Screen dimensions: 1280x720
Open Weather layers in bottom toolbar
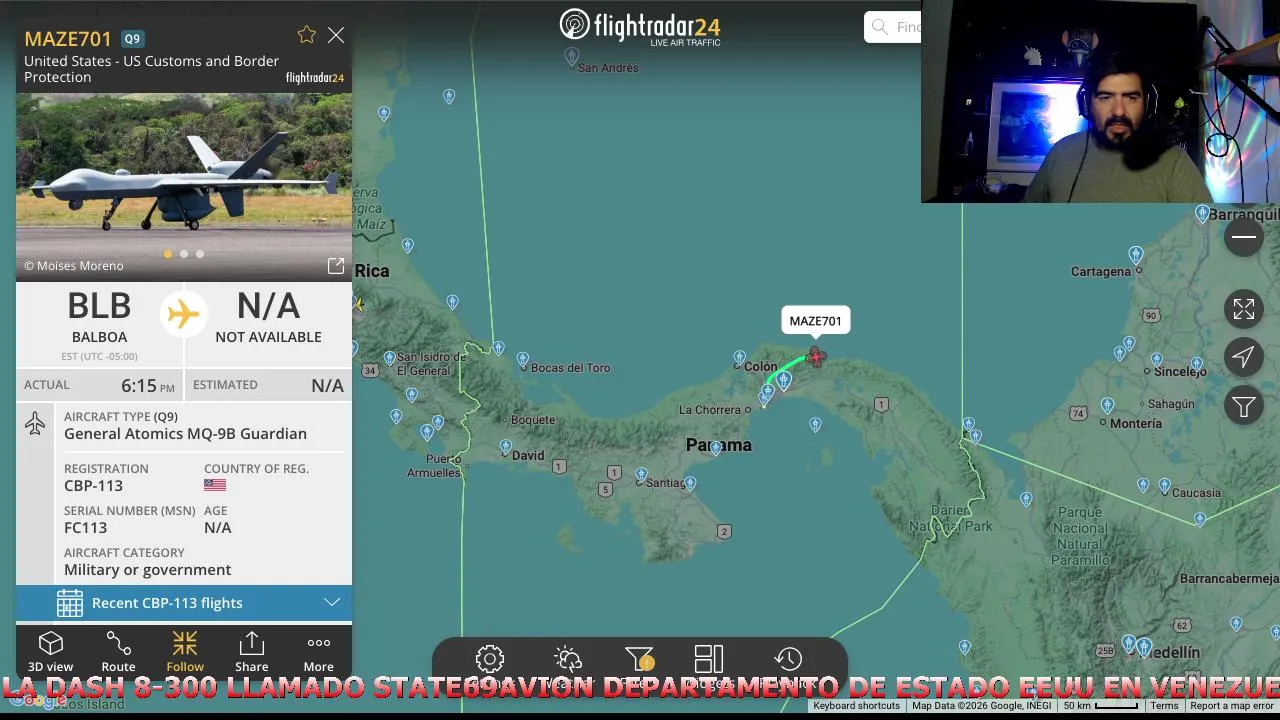coord(568,659)
